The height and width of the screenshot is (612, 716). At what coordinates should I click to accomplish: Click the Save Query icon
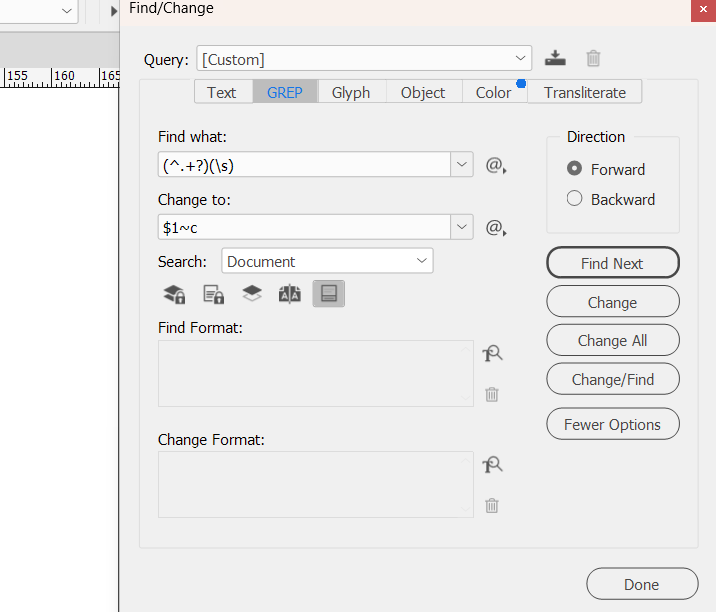[x=555, y=58]
